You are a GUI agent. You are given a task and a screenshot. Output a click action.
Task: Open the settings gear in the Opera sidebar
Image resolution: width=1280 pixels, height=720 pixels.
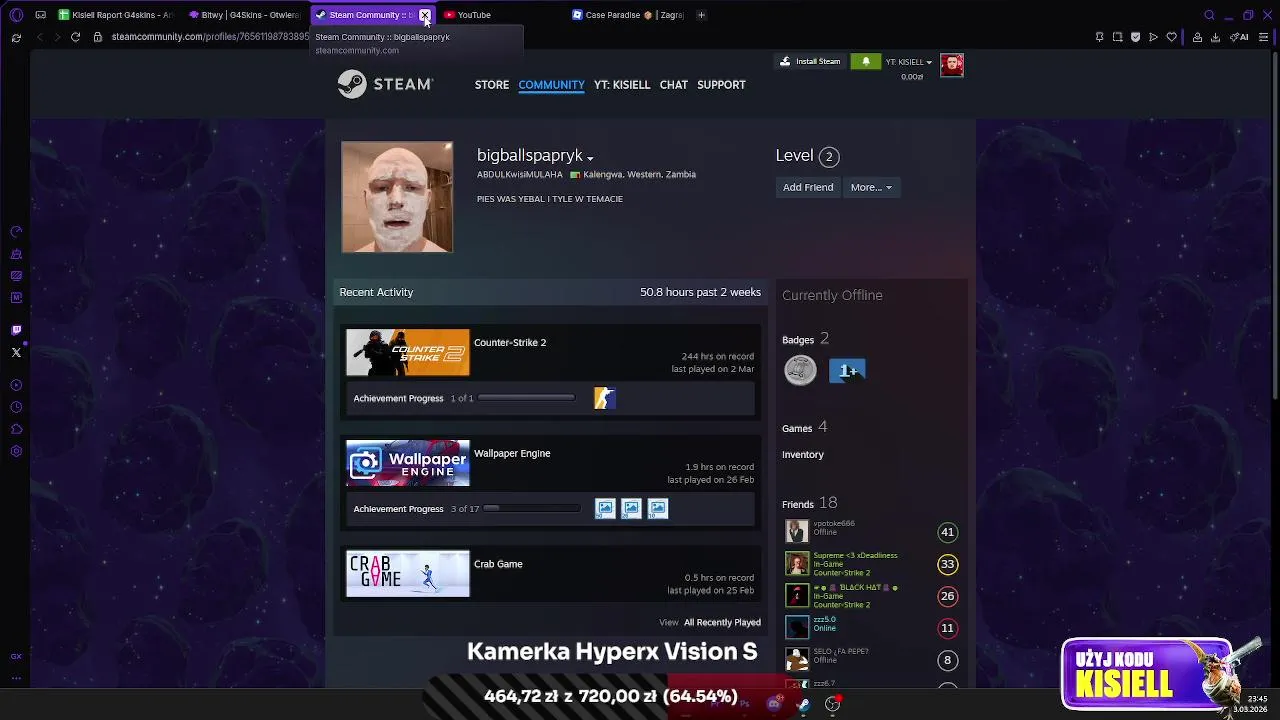(x=16, y=451)
